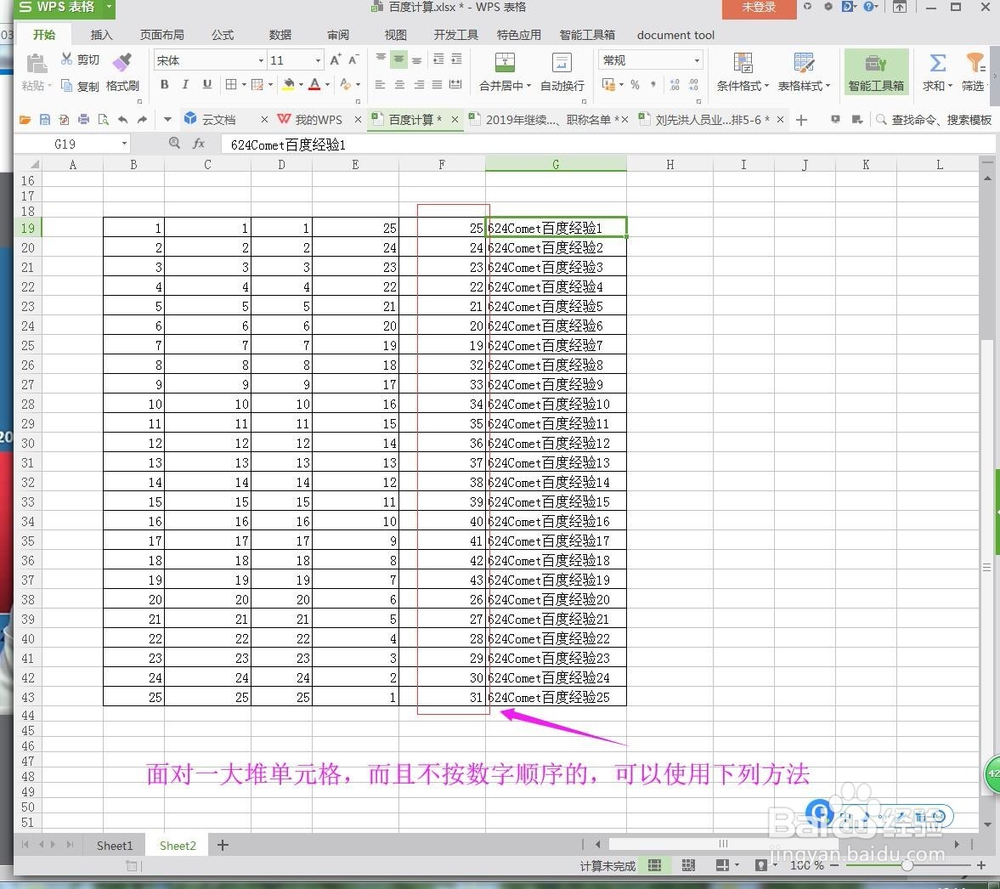Image resolution: width=1000 pixels, height=889 pixels.
Task: Toggle Underline formatting
Action: point(207,84)
